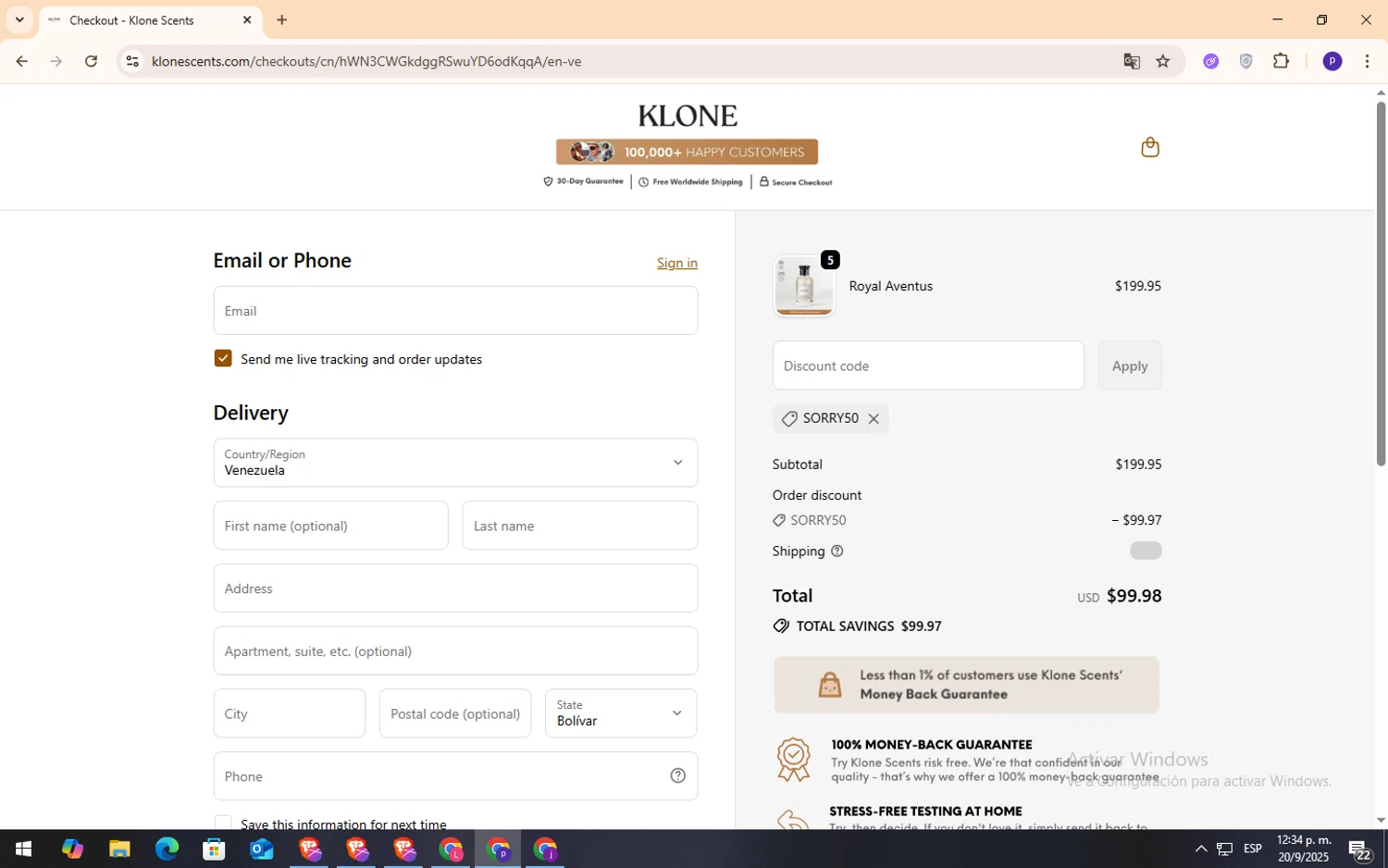Open the Windows Start menu

click(x=23, y=849)
